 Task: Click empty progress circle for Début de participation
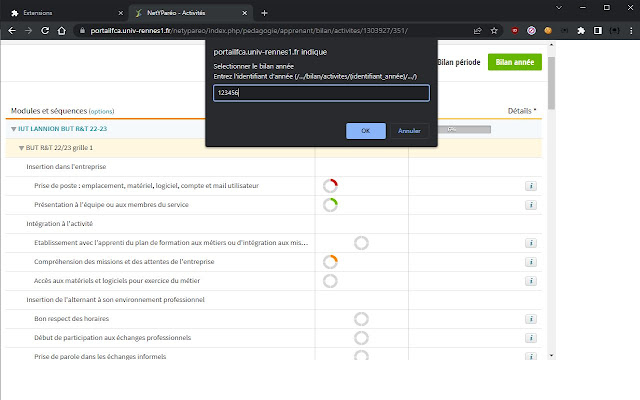pyautogui.click(x=361, y=338)
